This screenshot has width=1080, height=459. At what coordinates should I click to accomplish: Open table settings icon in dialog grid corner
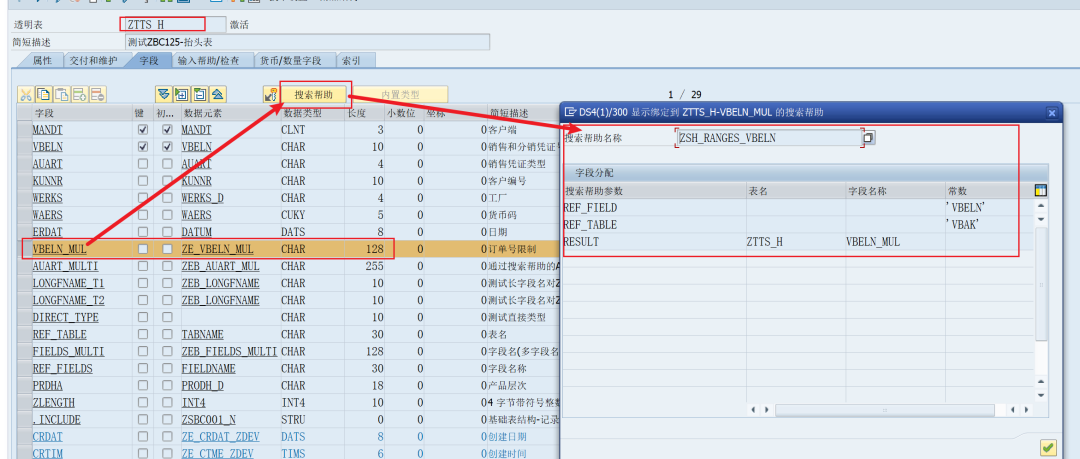click(x=1041, y=191)
